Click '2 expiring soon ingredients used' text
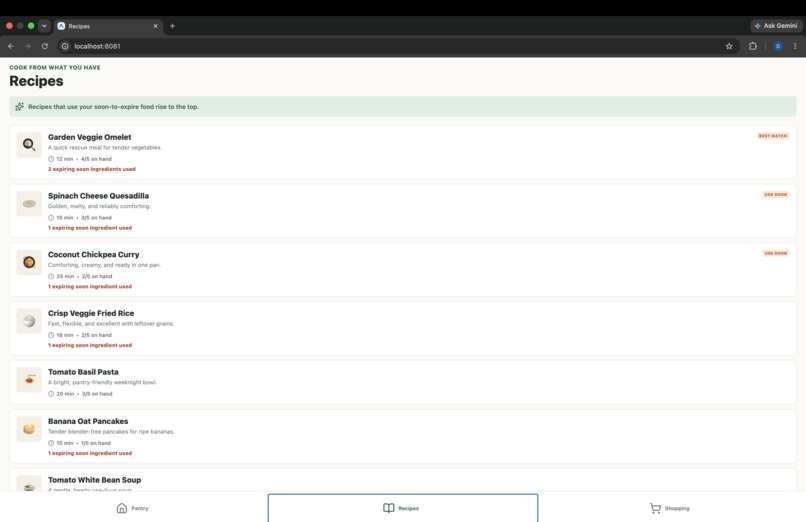806x522 pixels. pos(91,169)
